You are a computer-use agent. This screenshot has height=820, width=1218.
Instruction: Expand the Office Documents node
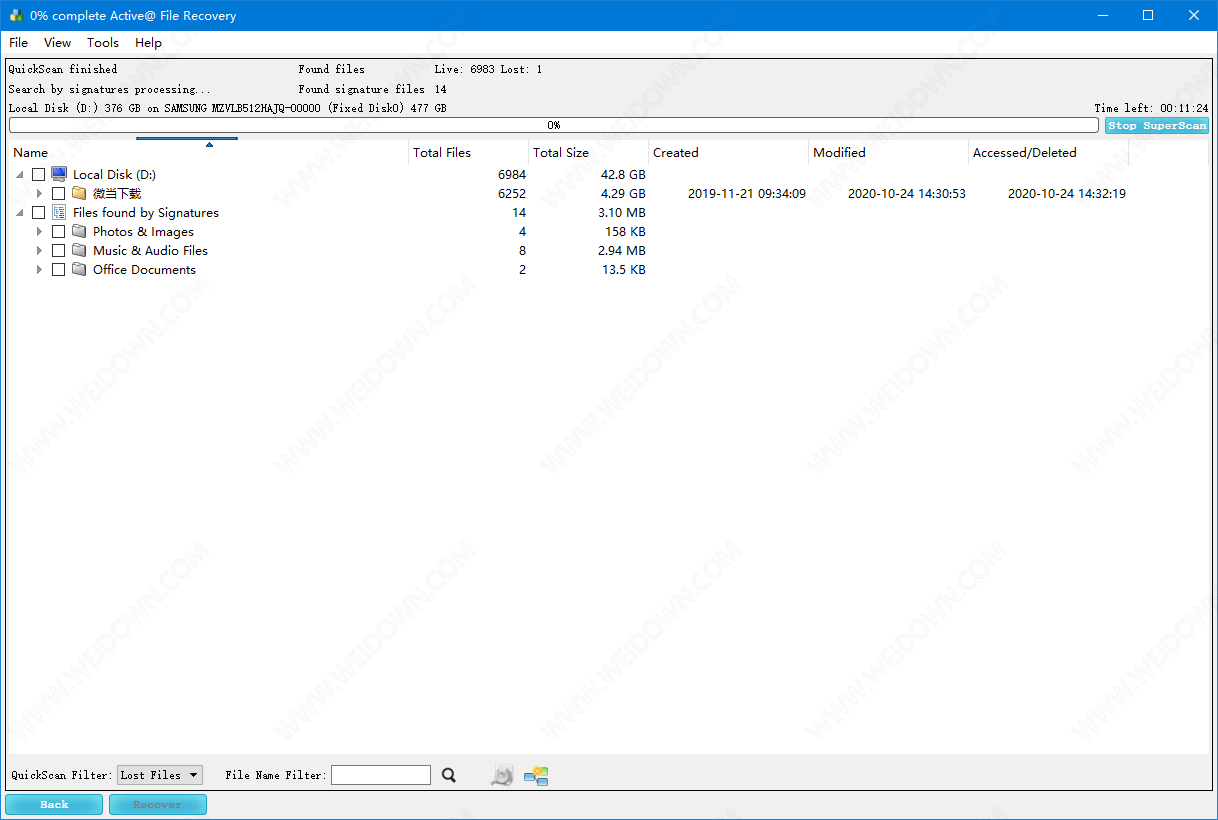pos(40,270)
